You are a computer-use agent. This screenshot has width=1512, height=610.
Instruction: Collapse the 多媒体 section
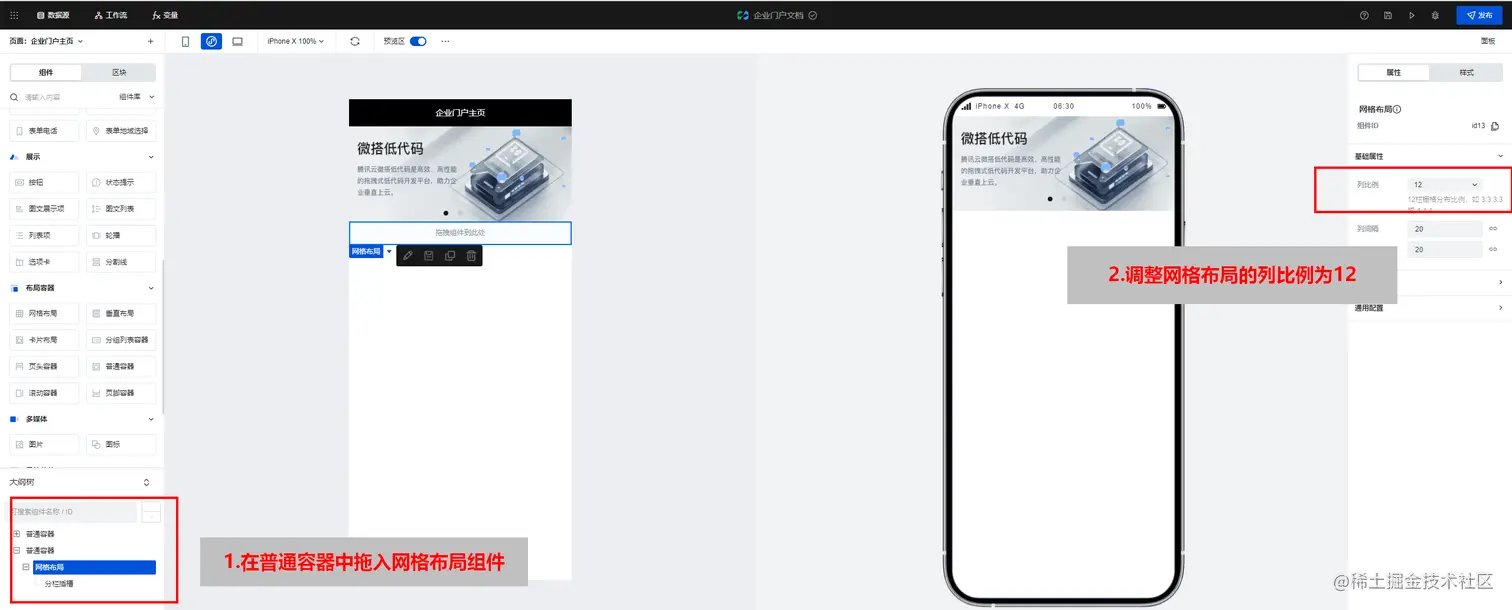click(151, 419)
